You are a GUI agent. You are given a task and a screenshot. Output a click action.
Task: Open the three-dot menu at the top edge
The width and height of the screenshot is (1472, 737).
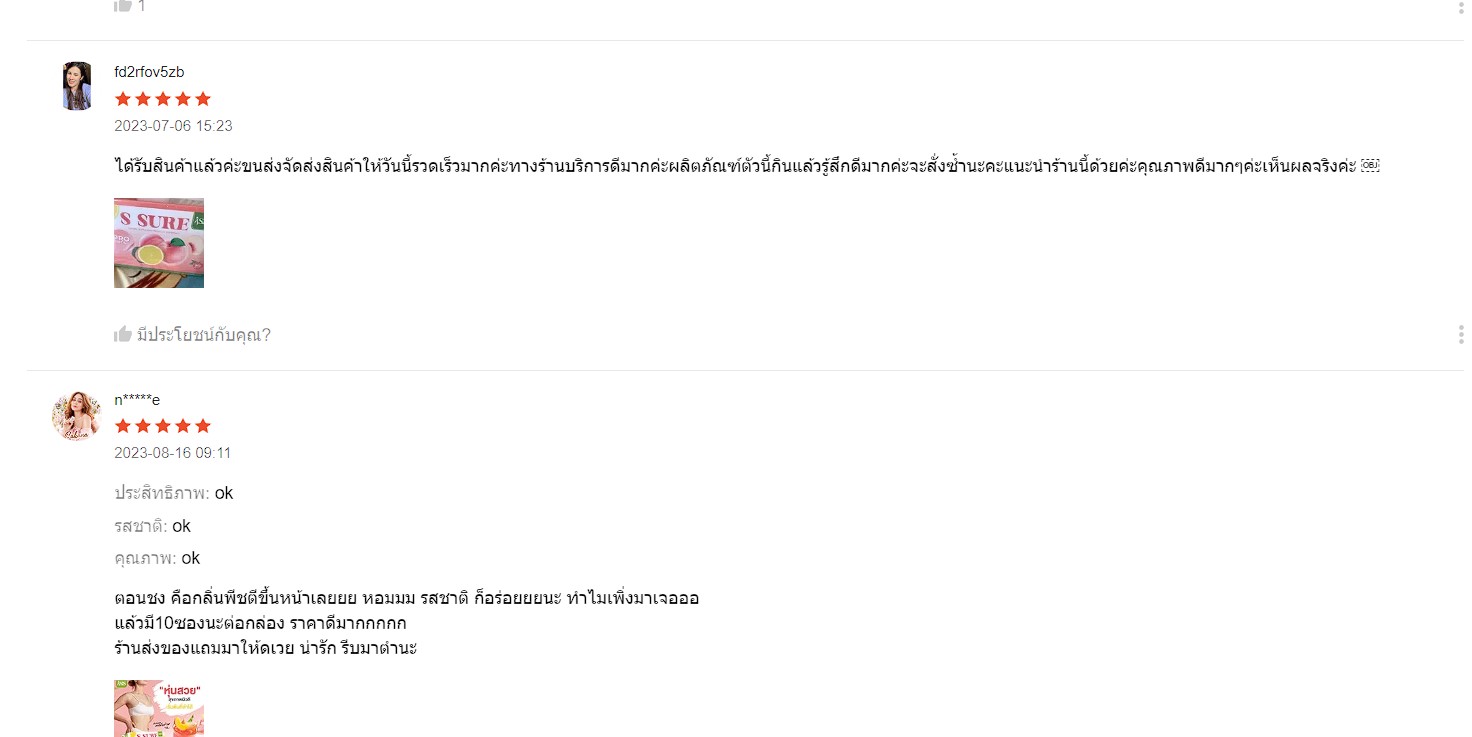1461,5
